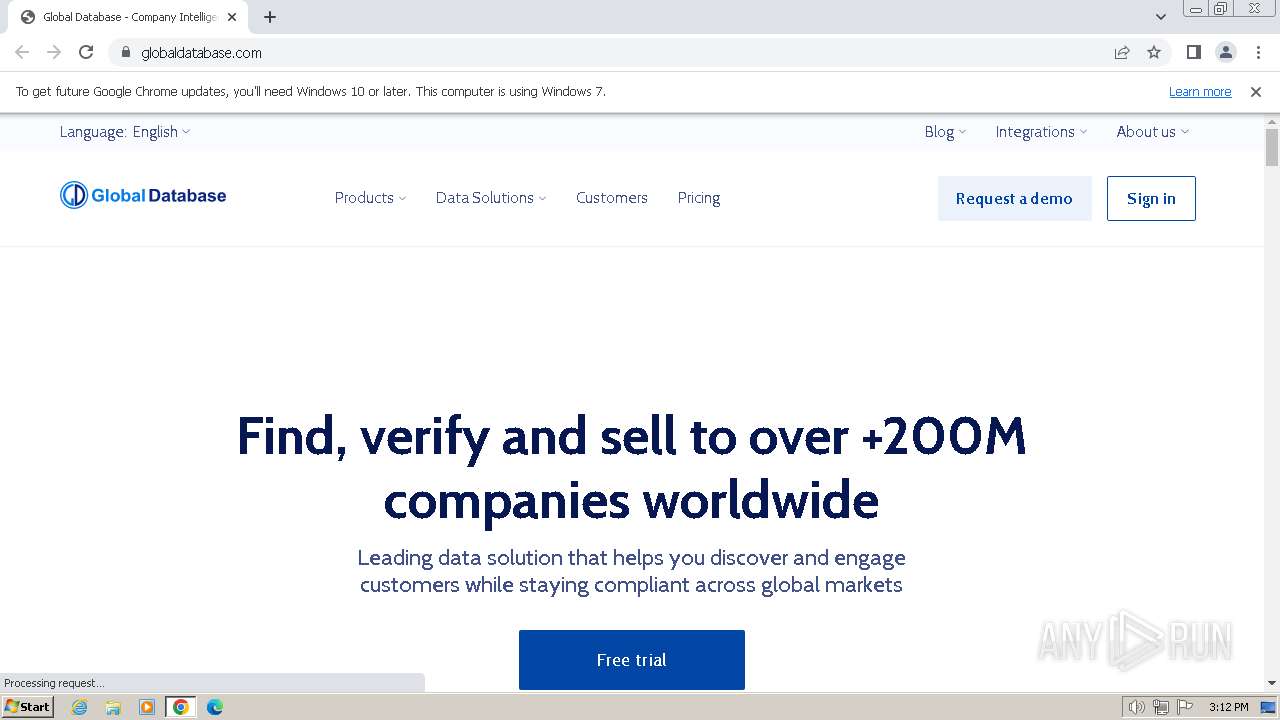This screenshot has height=720, width=1280.
Task: Click the page vertical scrollbar thumb
Action: click(x=1272, y=148)
